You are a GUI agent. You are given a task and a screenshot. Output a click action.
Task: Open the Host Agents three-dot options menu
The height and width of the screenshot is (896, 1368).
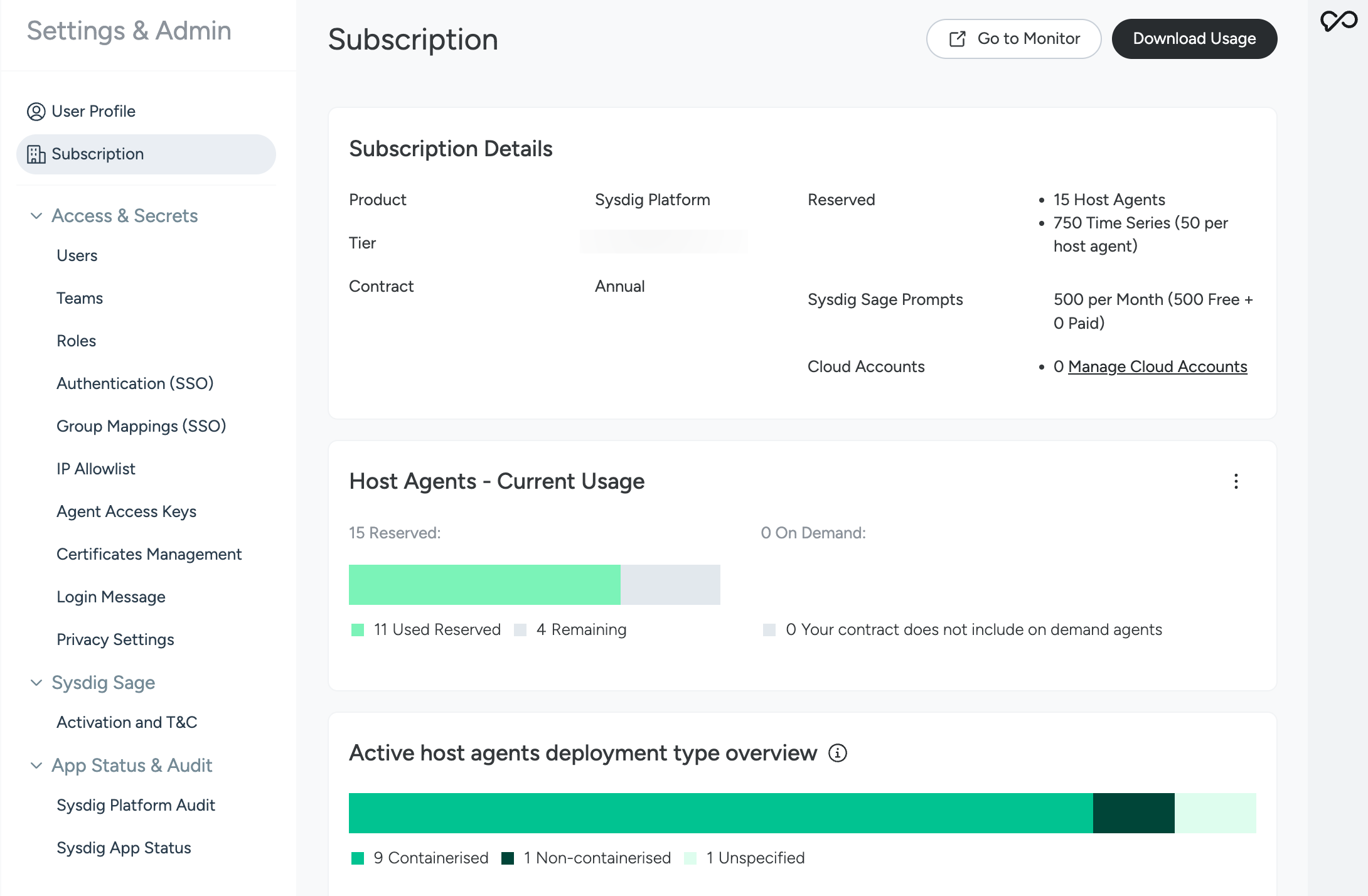click(x=1236, y=481)
